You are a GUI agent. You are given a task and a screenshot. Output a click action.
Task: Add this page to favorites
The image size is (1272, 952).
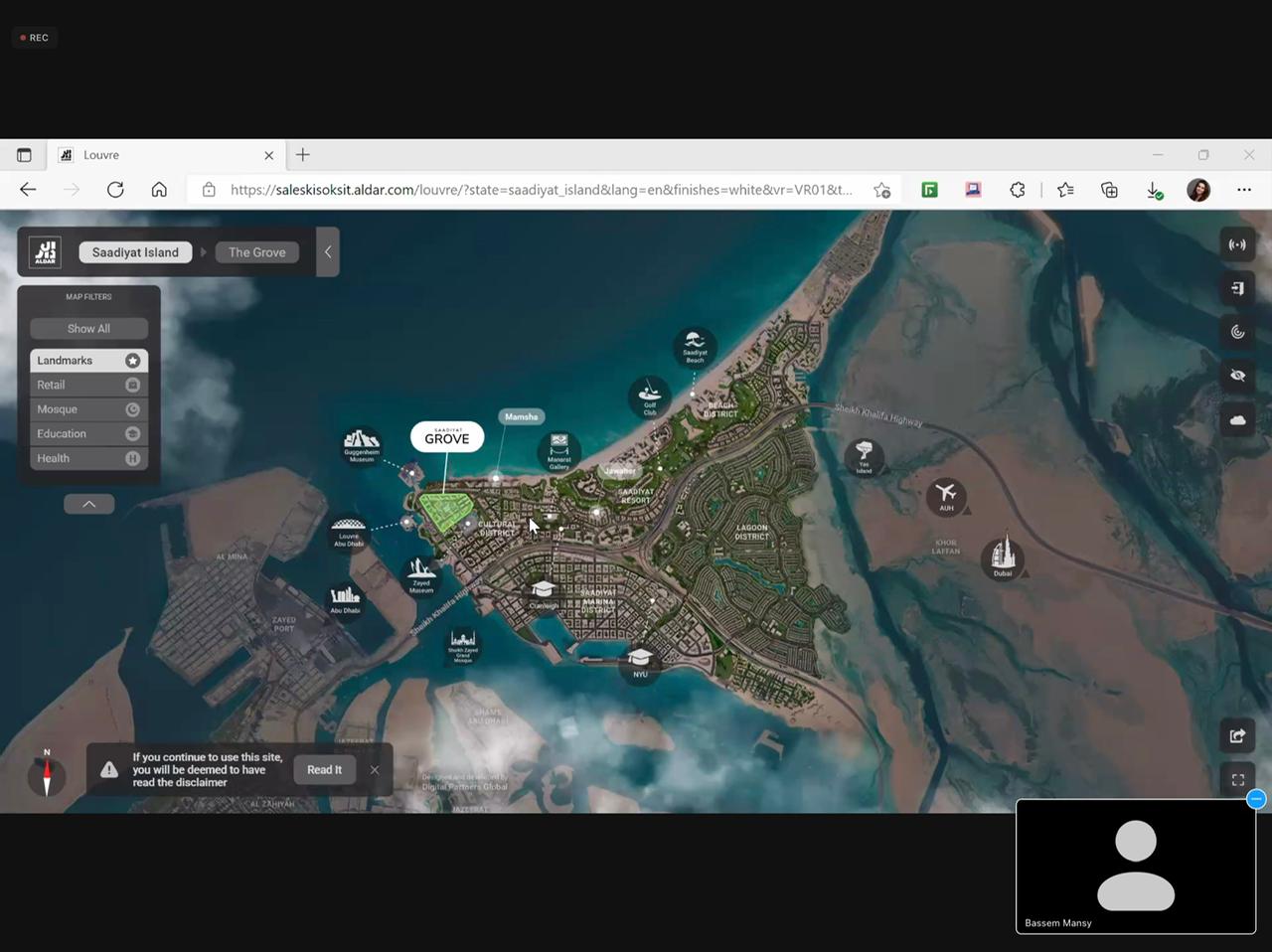[x=881, y=190]
